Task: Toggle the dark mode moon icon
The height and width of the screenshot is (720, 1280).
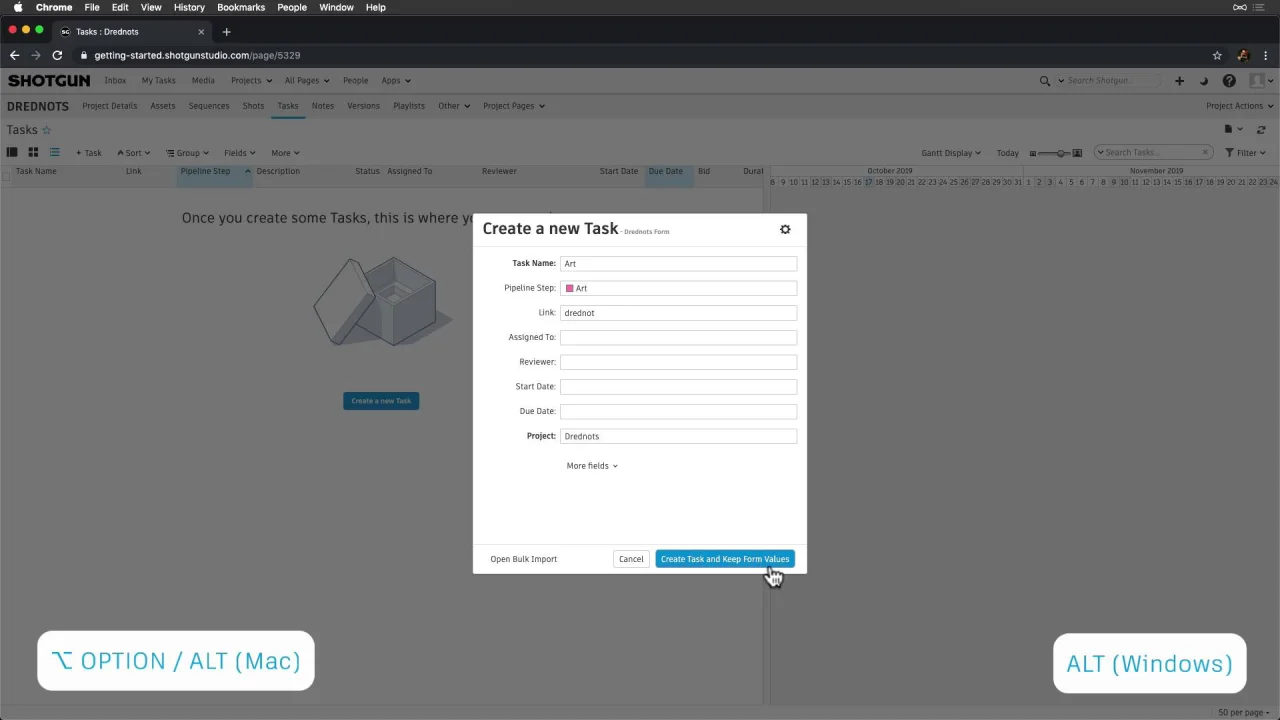Action: tap(1204, 81)
